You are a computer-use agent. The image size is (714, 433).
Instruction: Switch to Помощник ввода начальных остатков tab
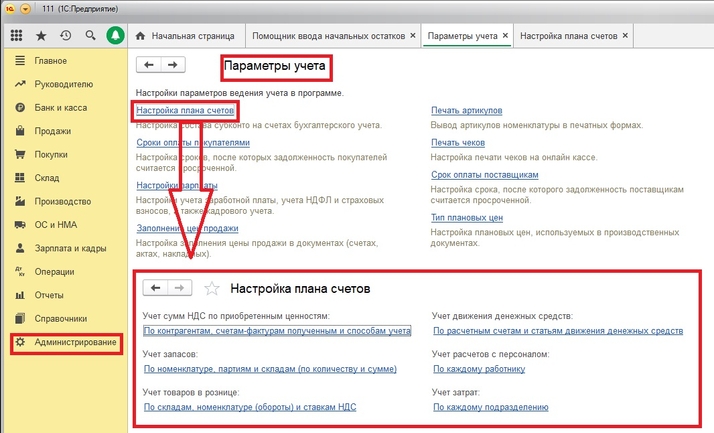click(x=329, y=35)
